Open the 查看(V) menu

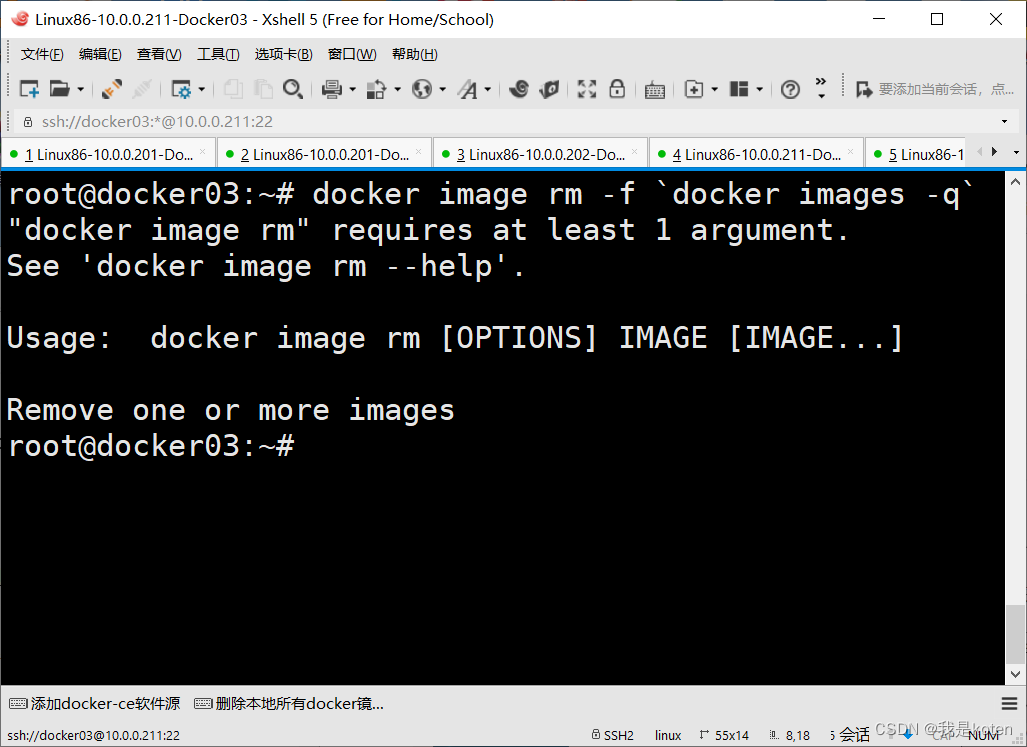(x=159, y=54)
